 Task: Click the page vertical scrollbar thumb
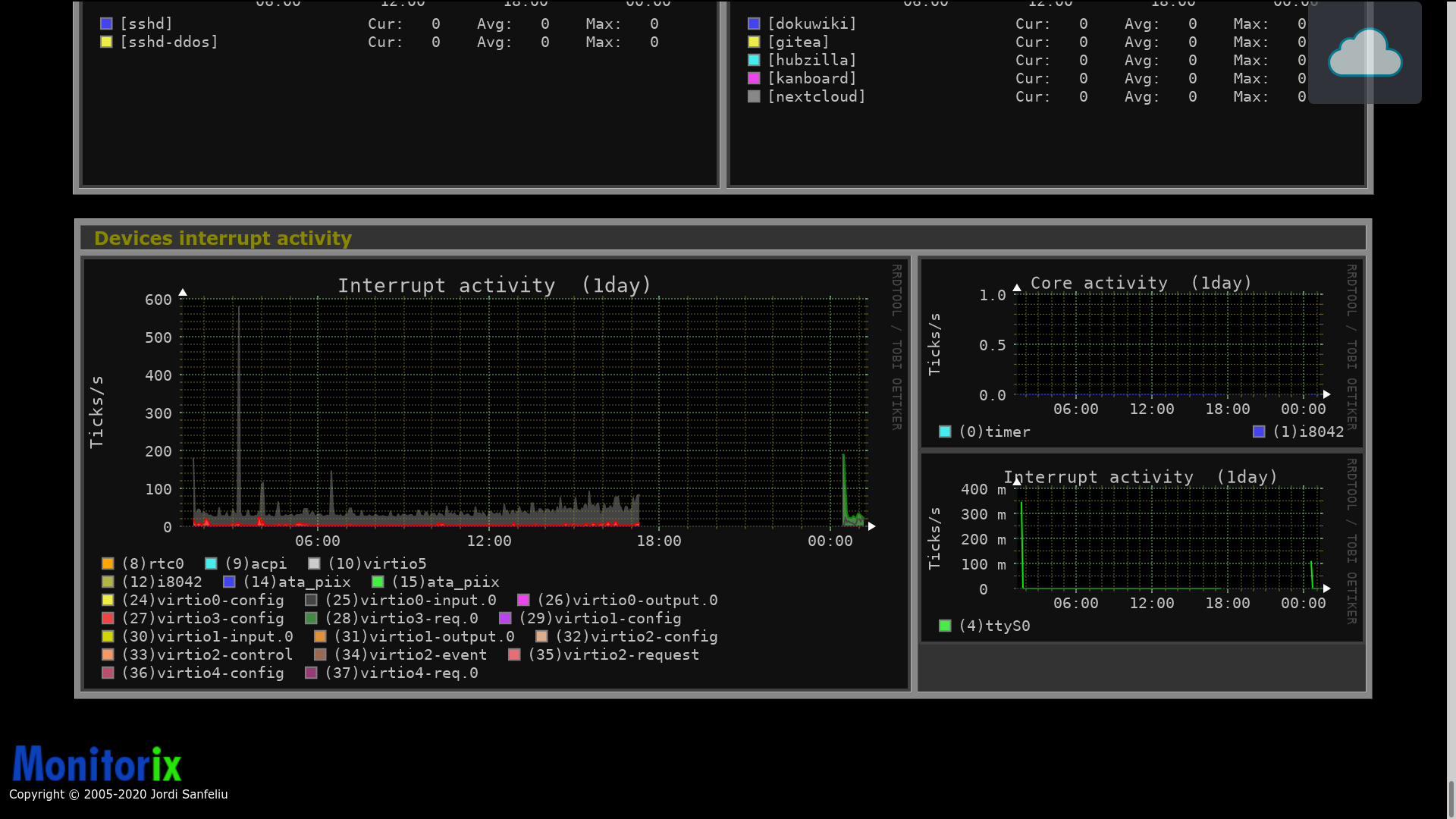1451,798
